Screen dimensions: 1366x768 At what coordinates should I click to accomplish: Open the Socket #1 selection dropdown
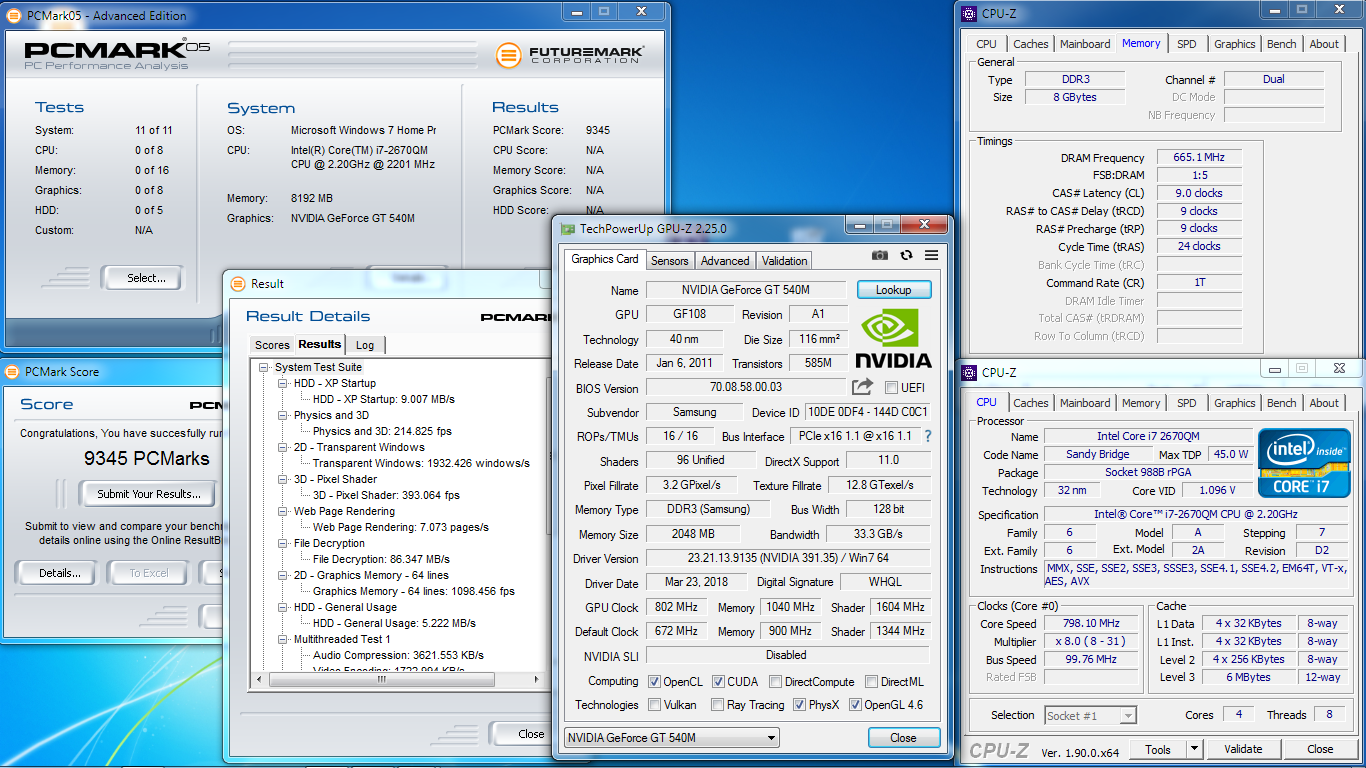click(1090, 715)
